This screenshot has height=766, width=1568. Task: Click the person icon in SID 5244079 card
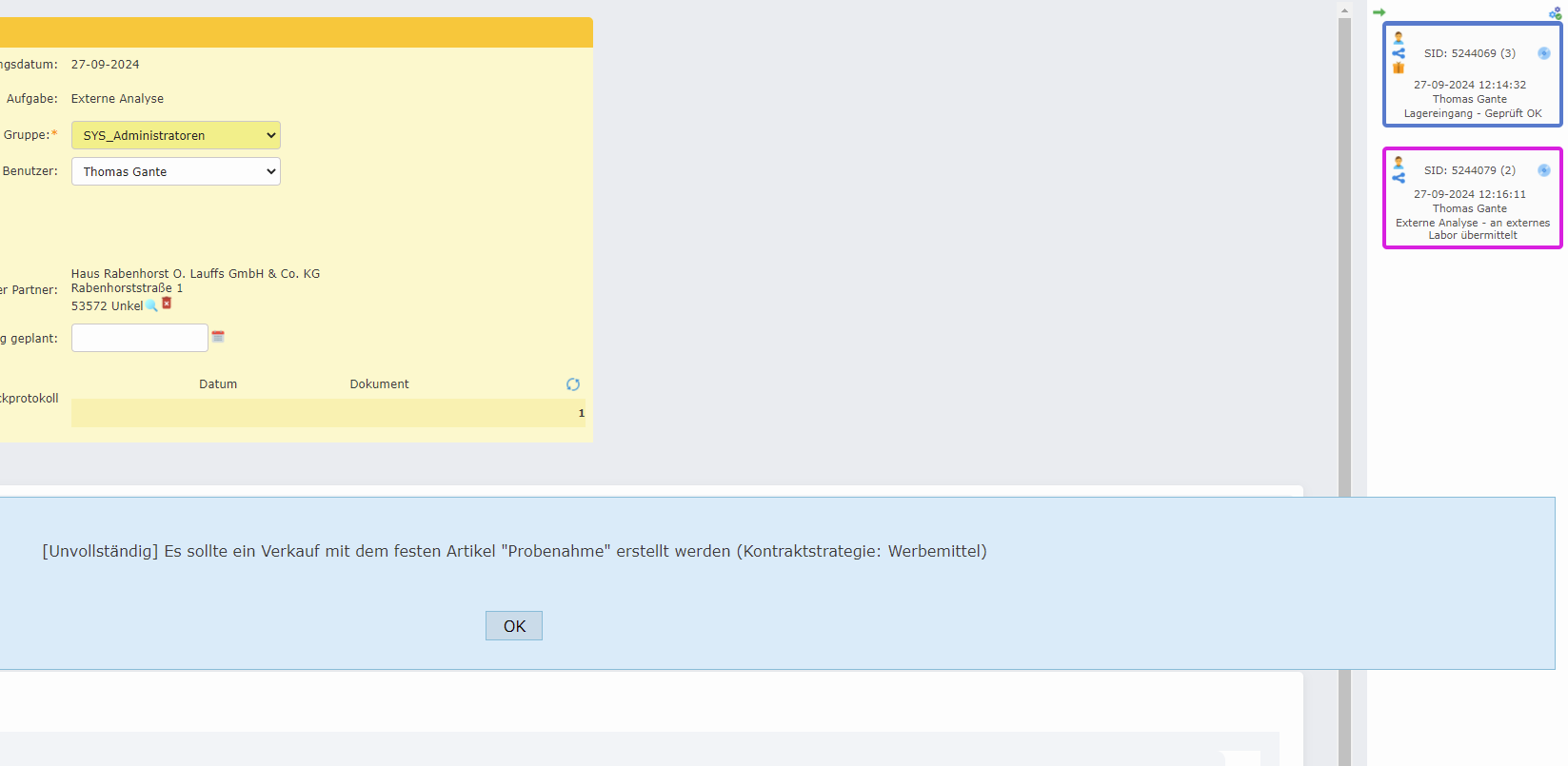click(1399, 163)
